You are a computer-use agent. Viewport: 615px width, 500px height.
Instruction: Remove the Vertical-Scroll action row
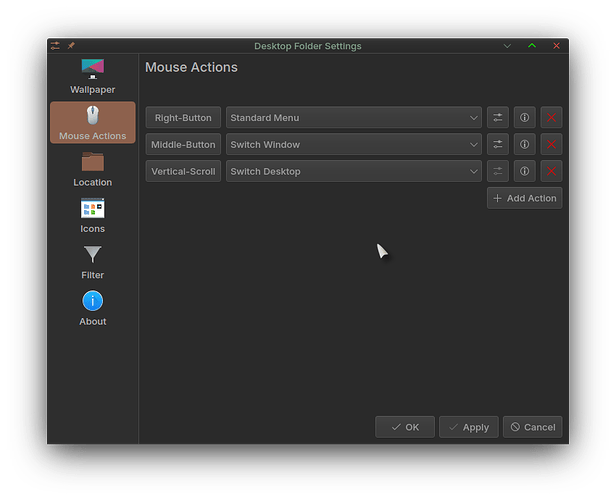pos(551,171)
